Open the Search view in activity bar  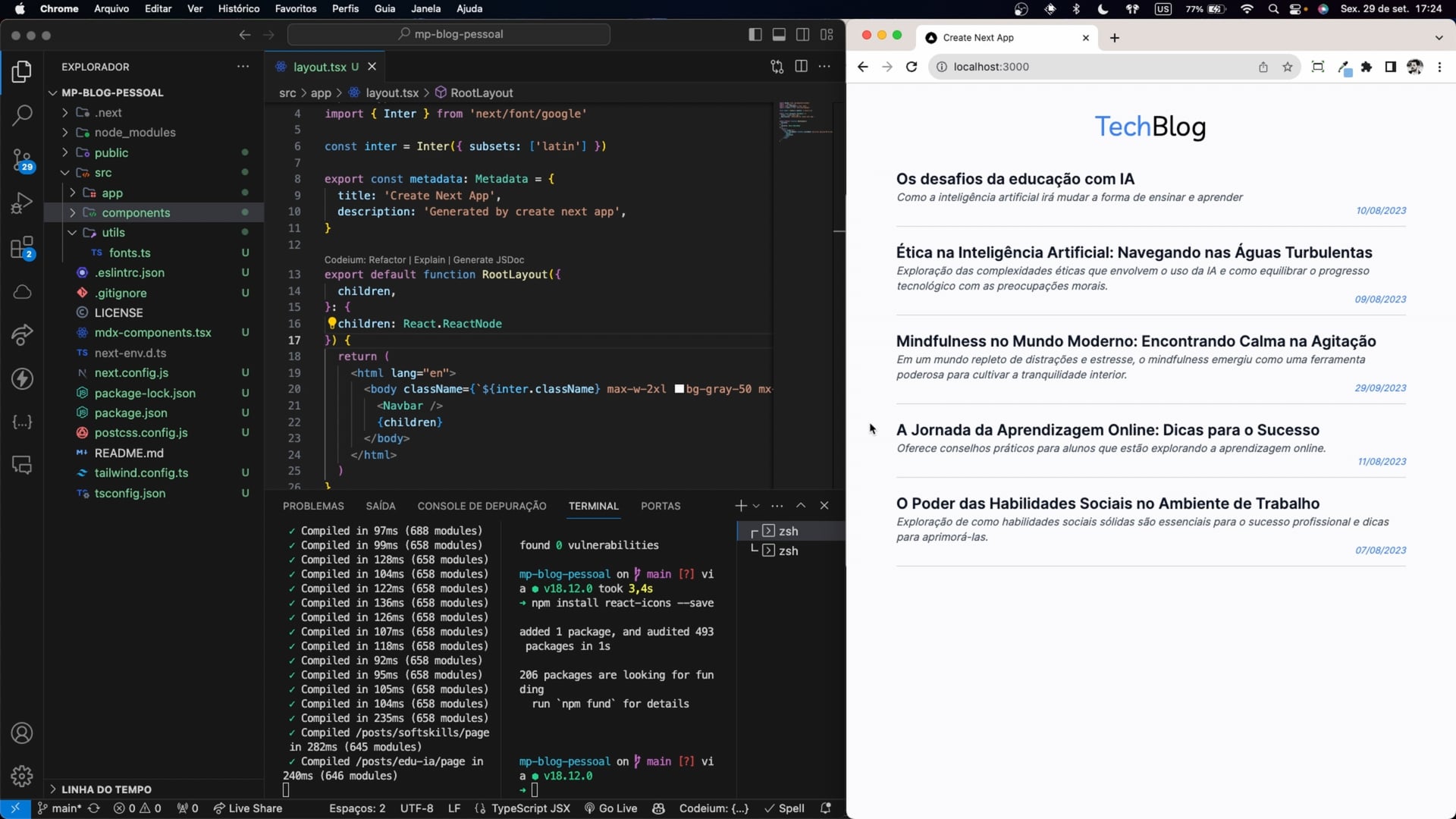[22, 115]
